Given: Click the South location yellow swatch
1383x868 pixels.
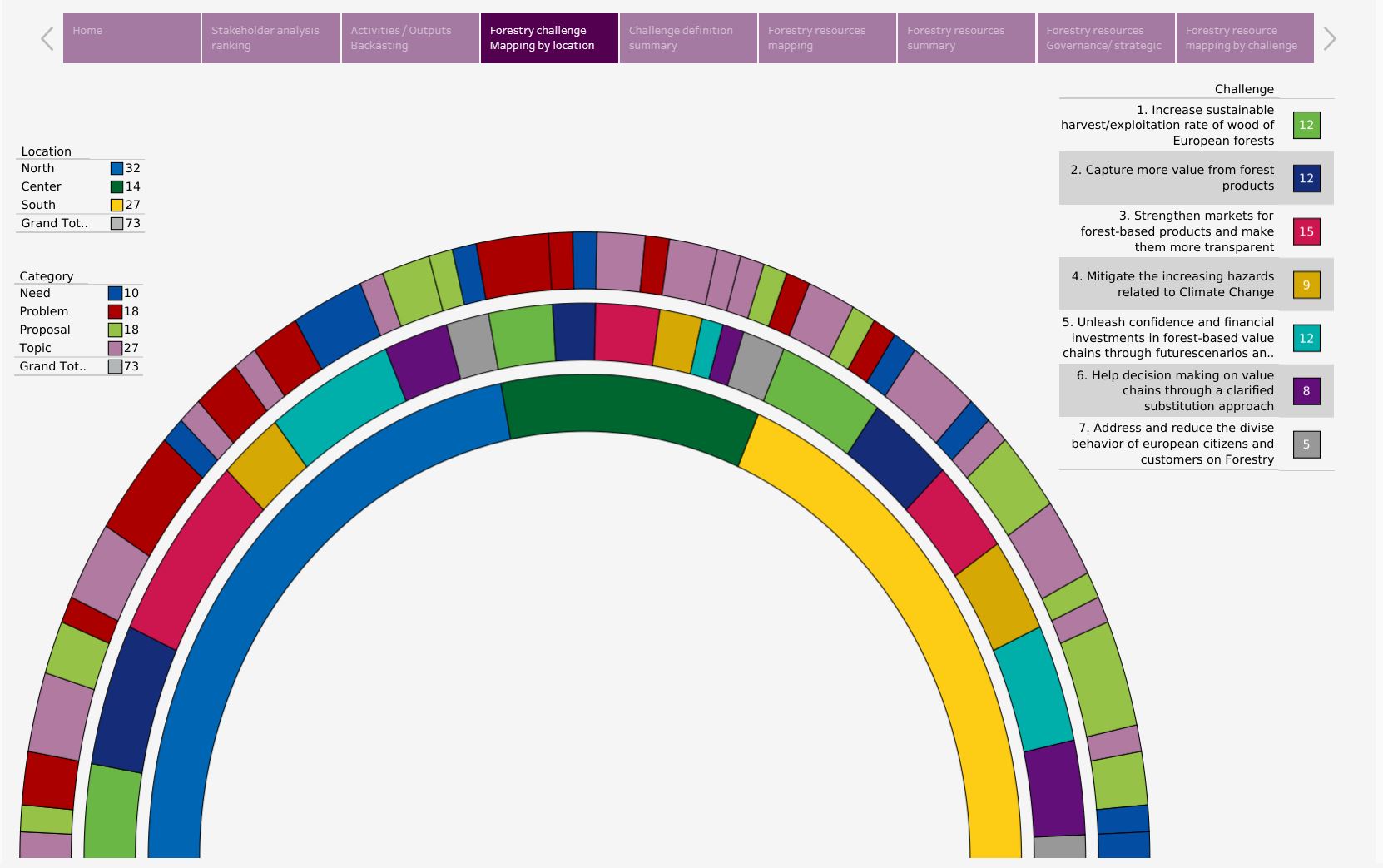Looking at the screenshot, I should (x=116, y=205).
